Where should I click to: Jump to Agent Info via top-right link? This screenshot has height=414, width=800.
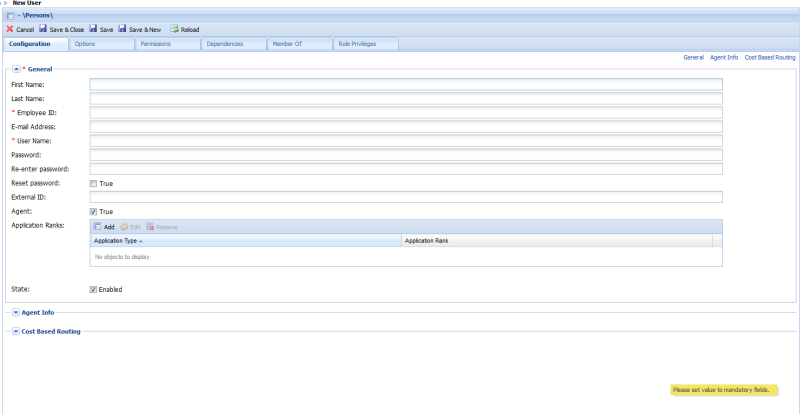point(724,58)
